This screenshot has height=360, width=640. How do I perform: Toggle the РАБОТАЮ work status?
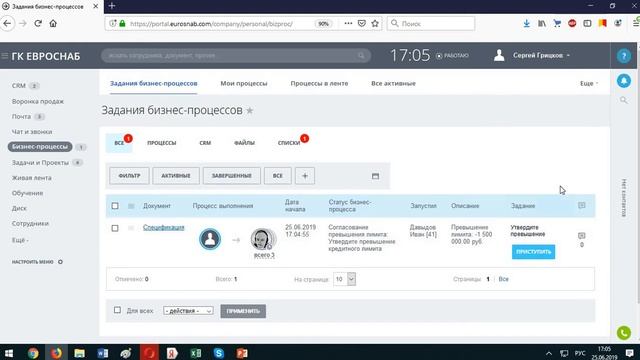452,56
